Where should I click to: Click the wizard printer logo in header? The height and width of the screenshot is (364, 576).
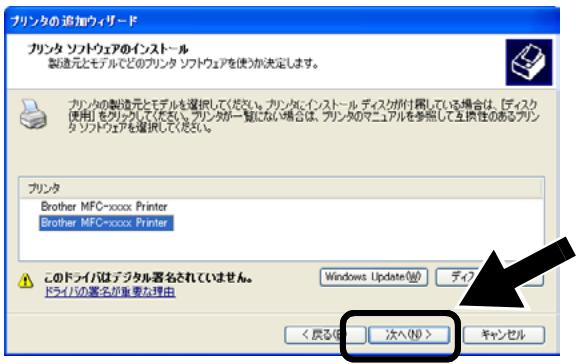point(529,62)
